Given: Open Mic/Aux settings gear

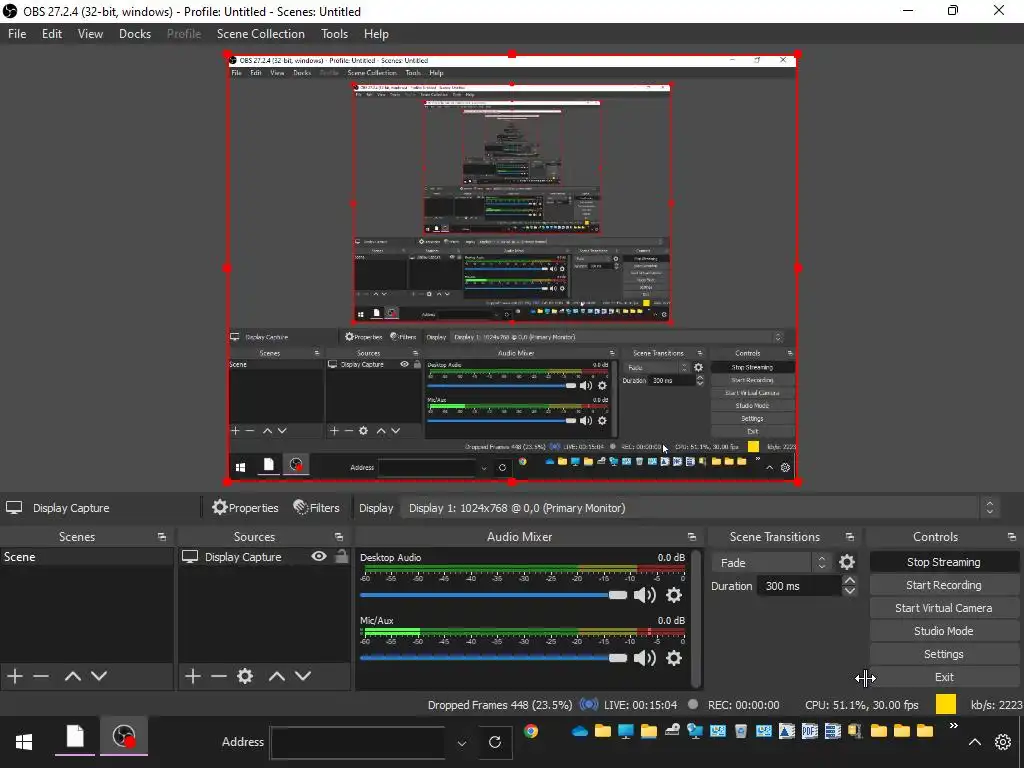Looking at the screenshot, I should (674, 658).
